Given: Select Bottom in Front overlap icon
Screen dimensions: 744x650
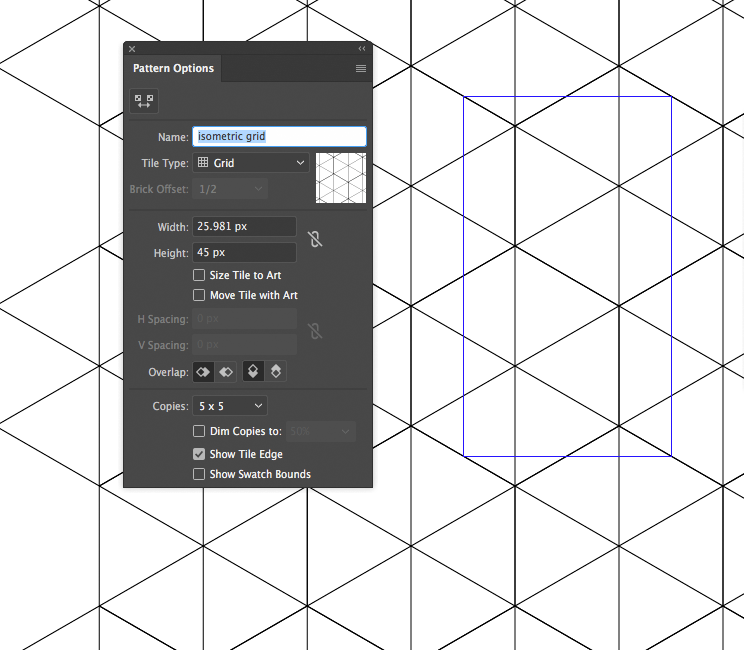Looking at the screenshot, I should click(x=276, y=371).
